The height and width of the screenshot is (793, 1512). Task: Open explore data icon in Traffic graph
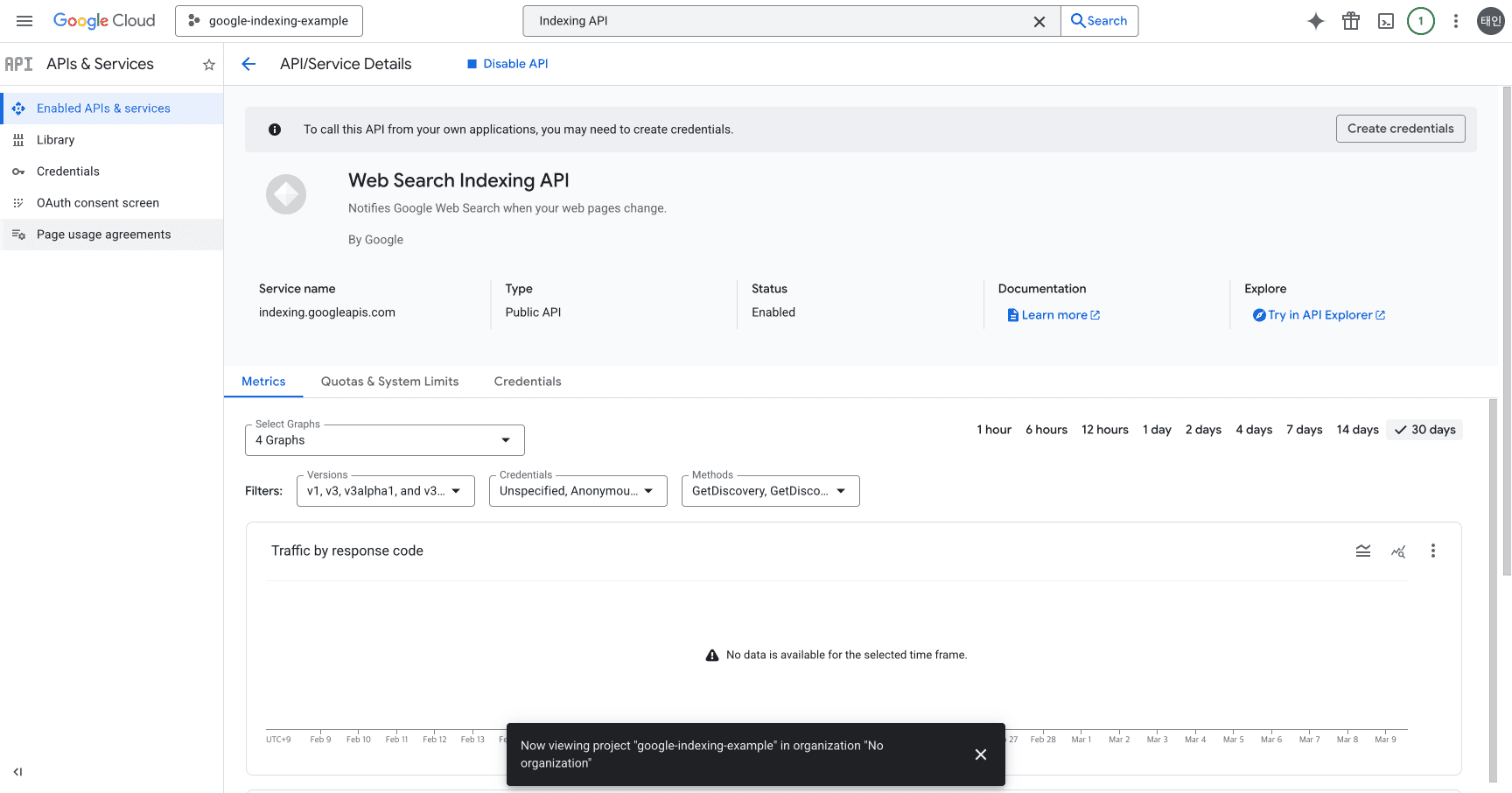pyautogui.click(x=1398, y=551)
